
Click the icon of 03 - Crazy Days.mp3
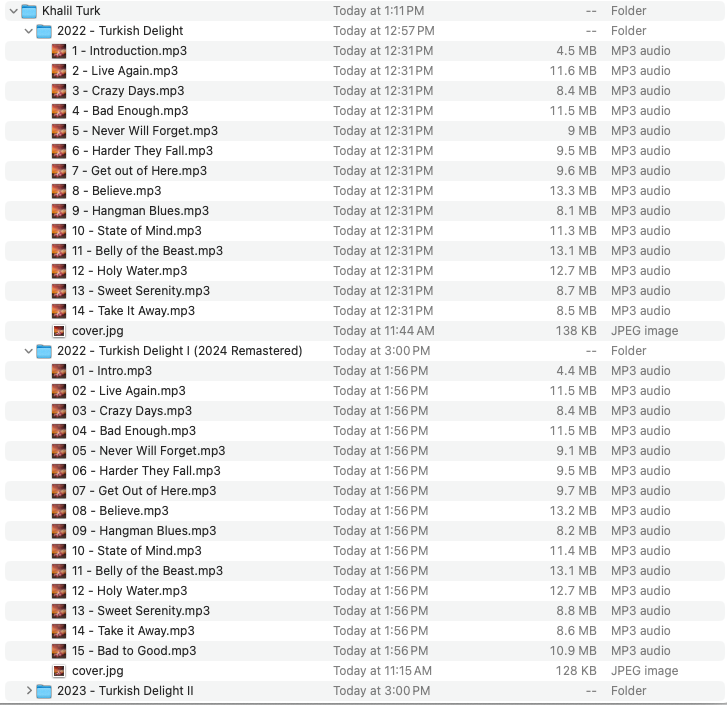[x=59, y=411]
